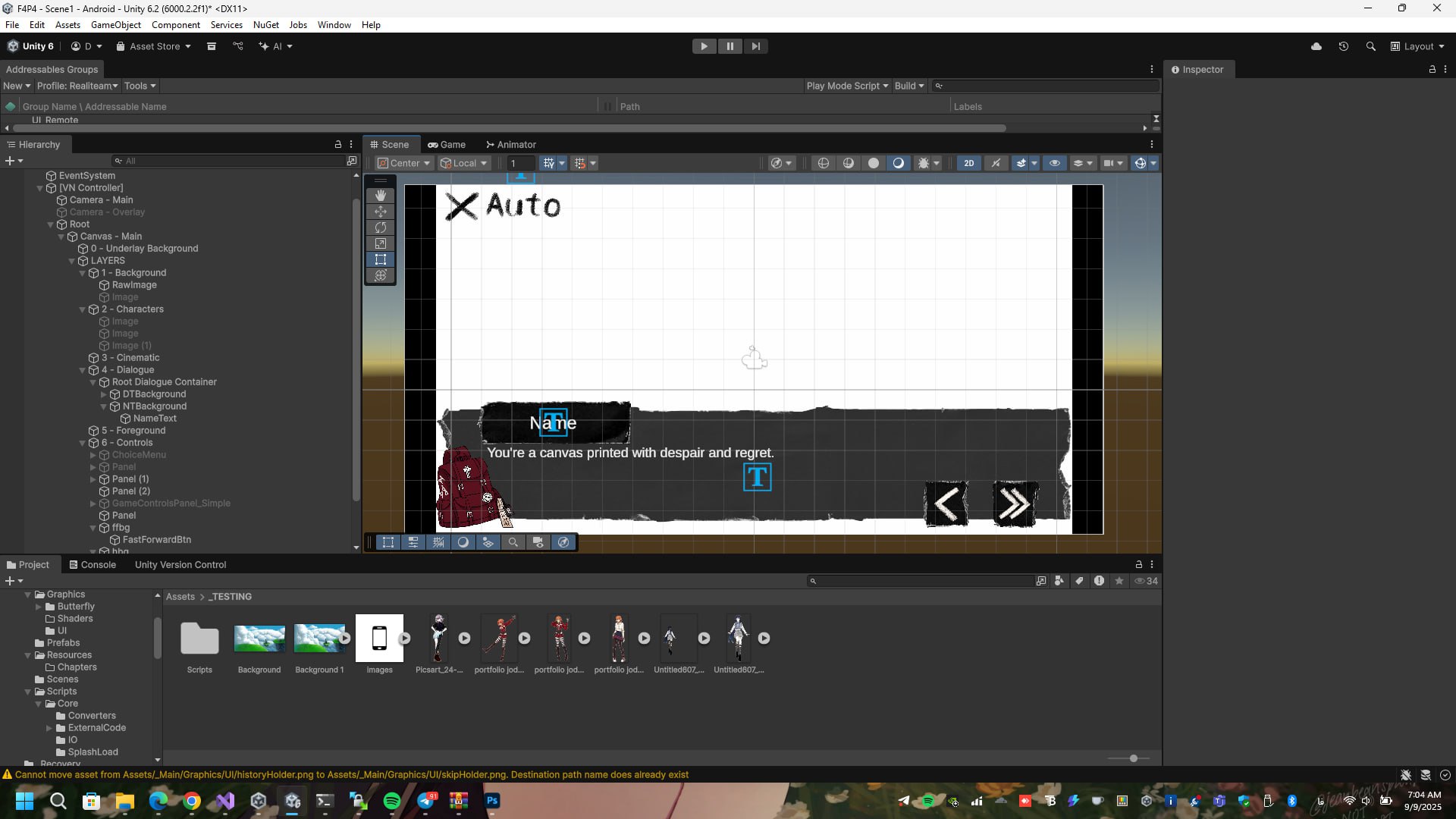Select the Rotate tool in scene view
This screenshot has height=819, width=1456.
point(381,227)
